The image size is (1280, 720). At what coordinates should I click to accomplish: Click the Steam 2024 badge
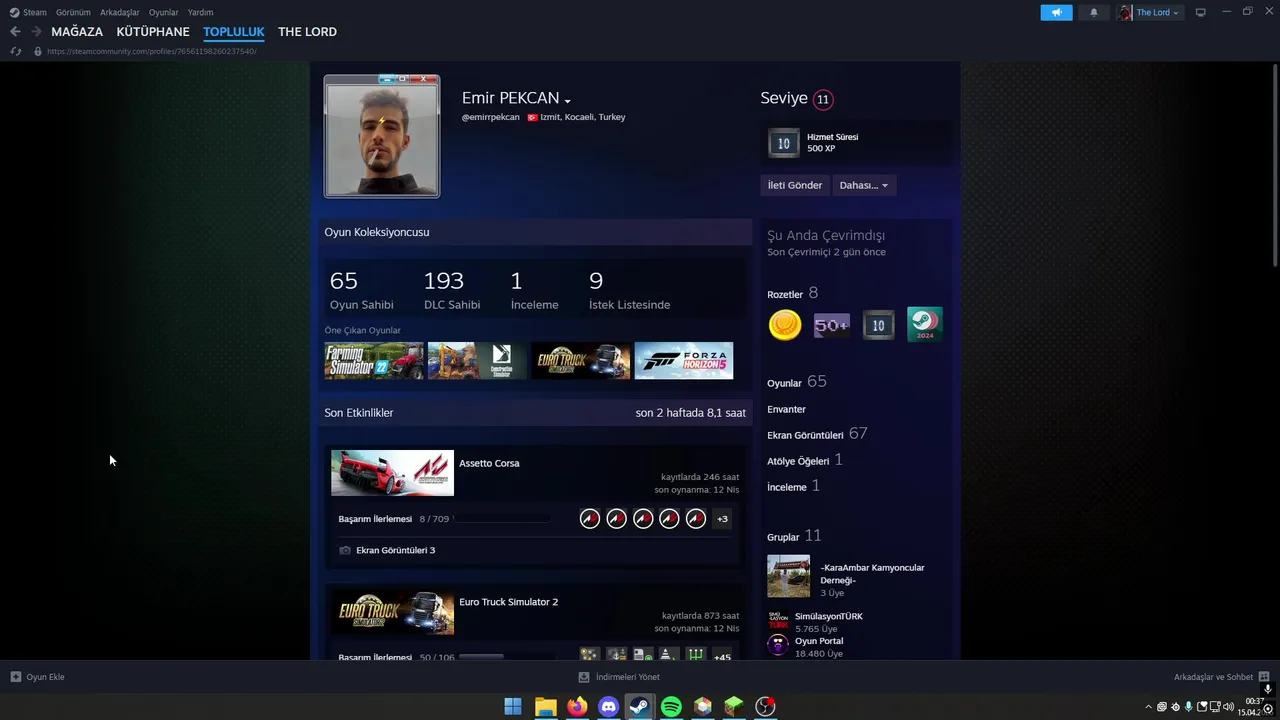click(924, 325)
